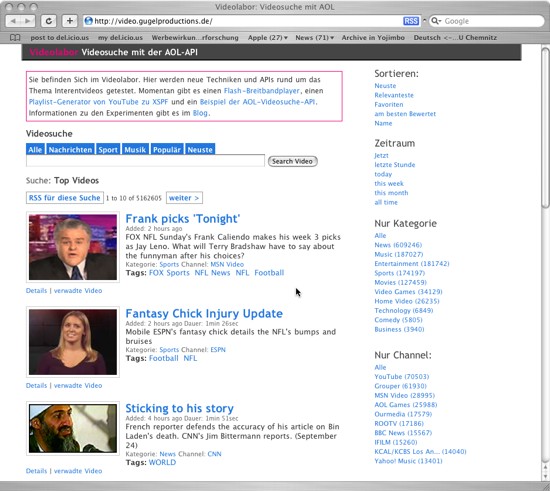Select the Populär search tab
The width and height of the screenshot is (550, 491).
167,150
